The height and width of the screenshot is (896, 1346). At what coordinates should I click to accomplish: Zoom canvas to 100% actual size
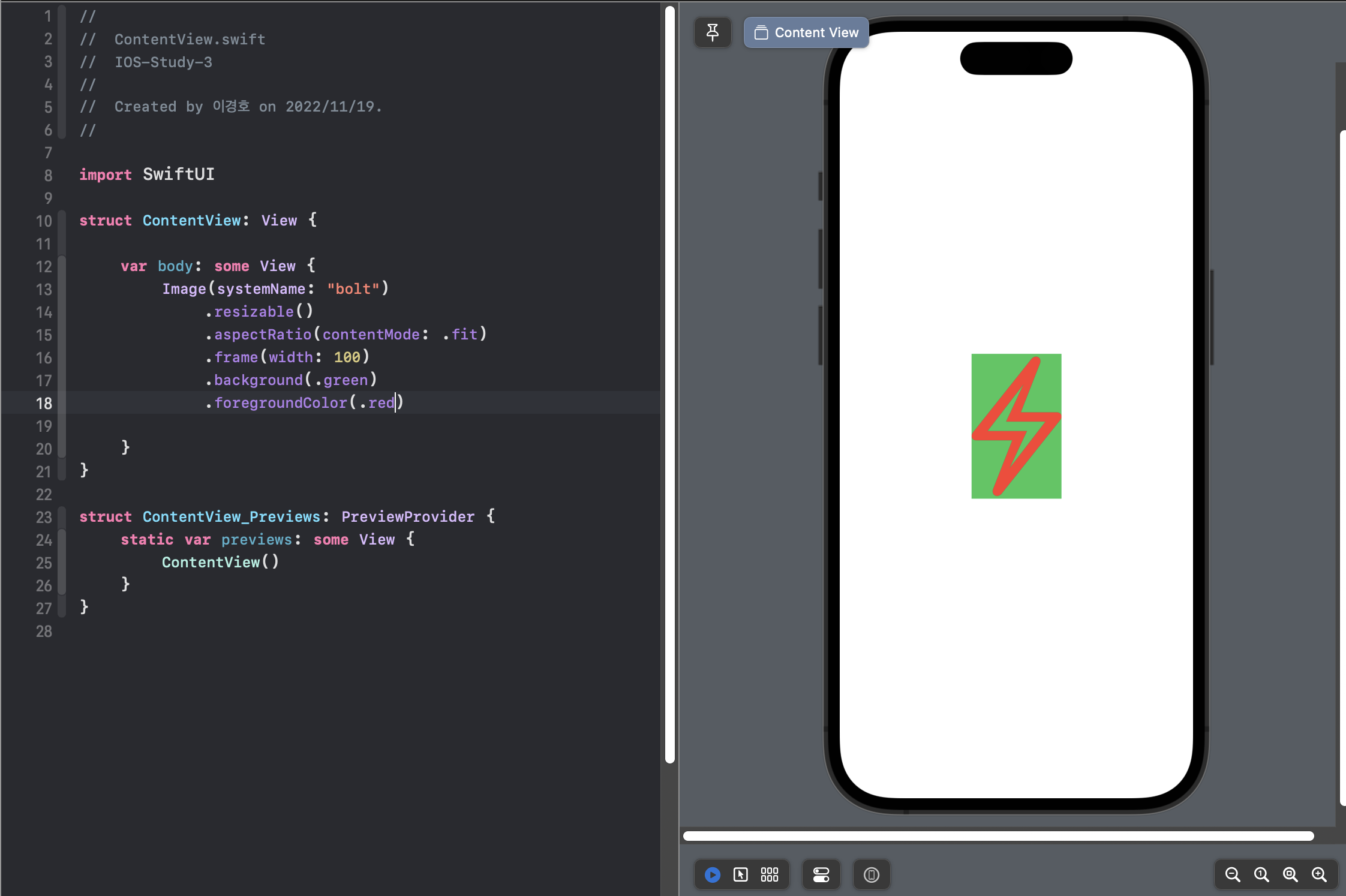[x=1261, y=875]
